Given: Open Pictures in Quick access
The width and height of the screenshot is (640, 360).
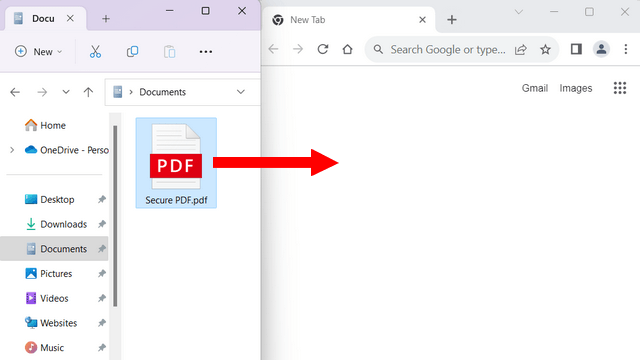Looking at the screenshot, I should [49, 273].
